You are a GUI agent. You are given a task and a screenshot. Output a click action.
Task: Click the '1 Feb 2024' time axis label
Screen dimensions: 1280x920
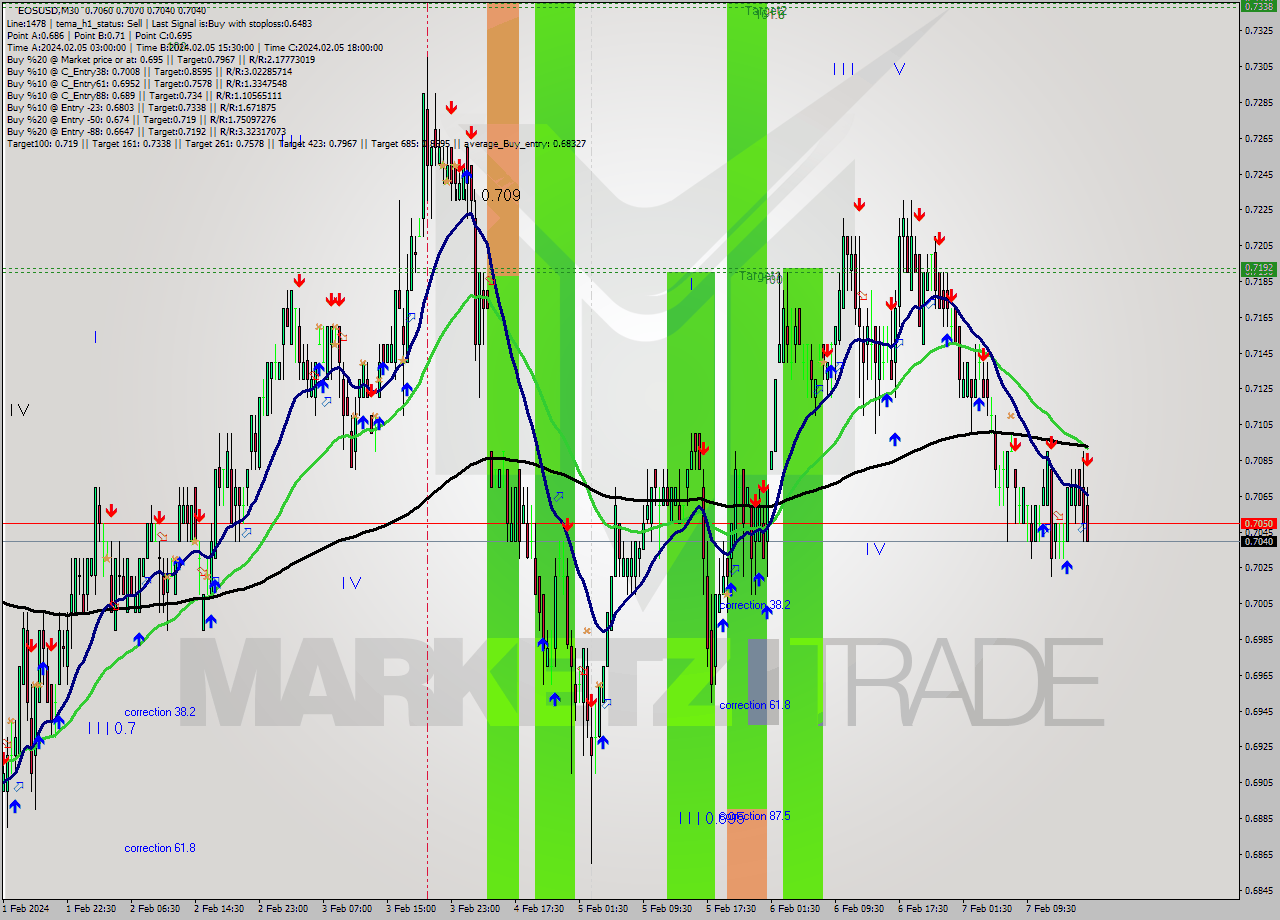(25, 909)
